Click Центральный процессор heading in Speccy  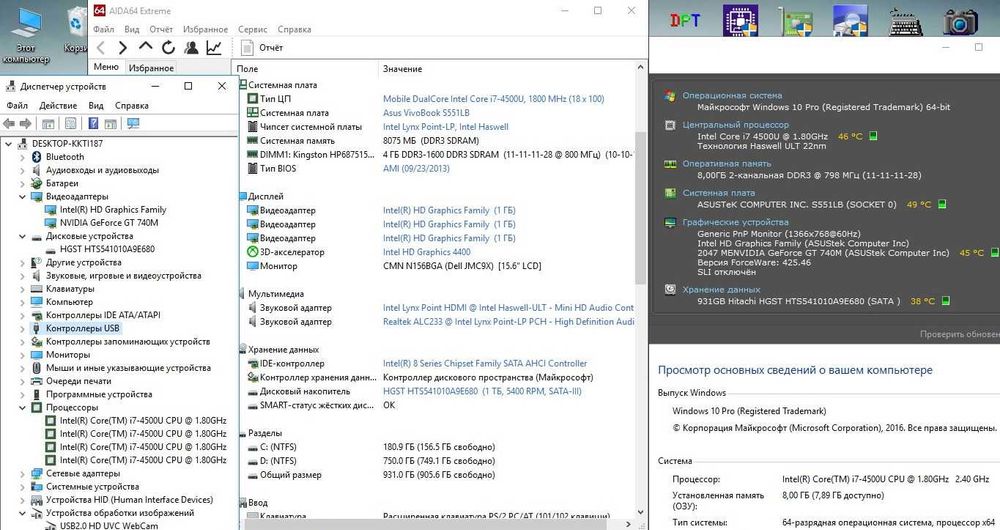tap(735, 125)
